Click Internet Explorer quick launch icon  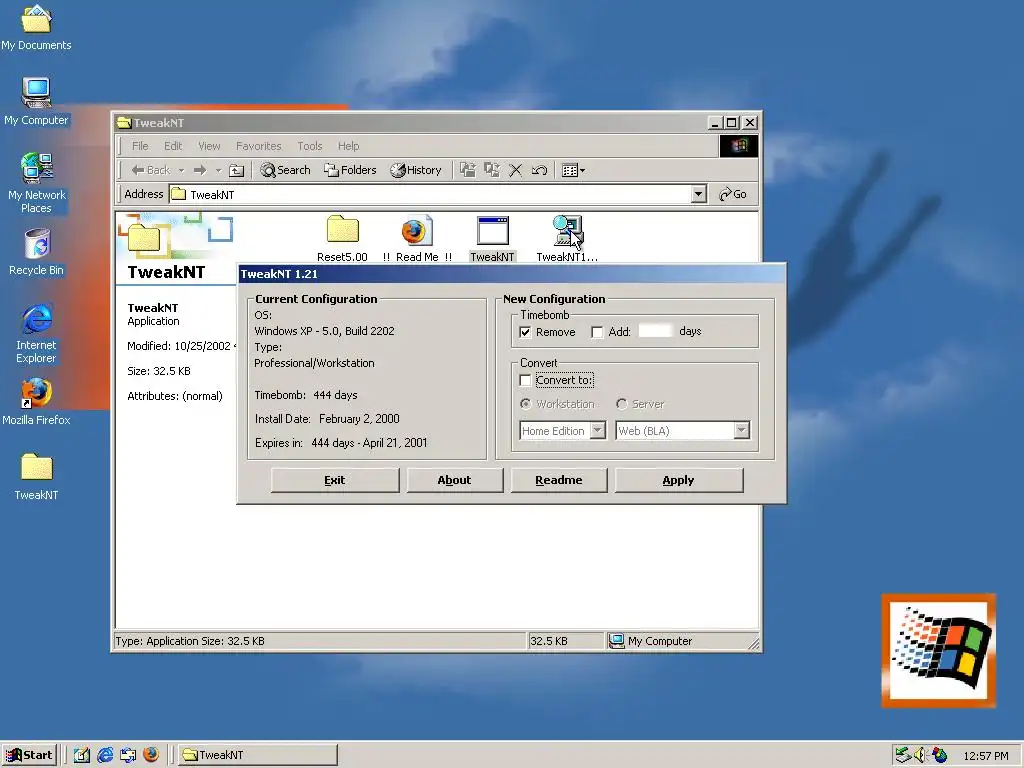104,755
